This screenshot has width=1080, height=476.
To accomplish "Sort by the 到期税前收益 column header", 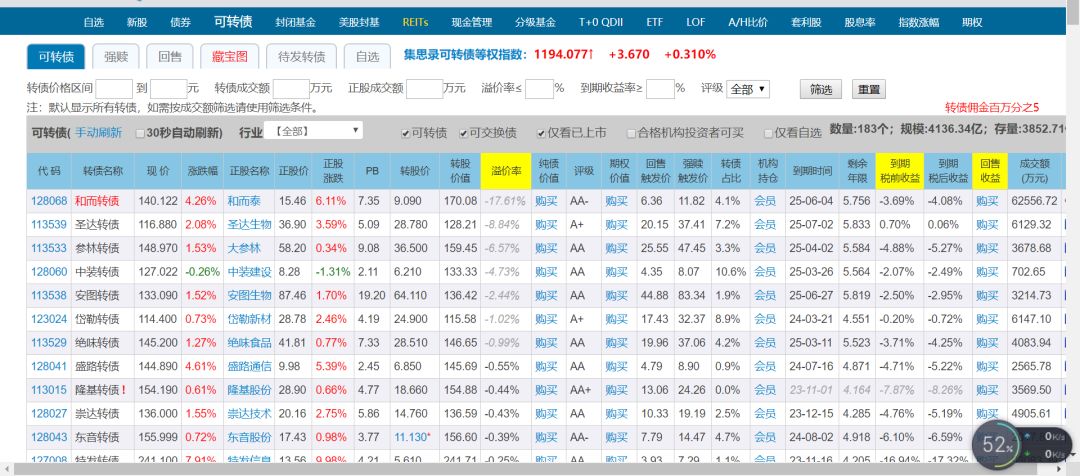I will [x=900, y=171].
